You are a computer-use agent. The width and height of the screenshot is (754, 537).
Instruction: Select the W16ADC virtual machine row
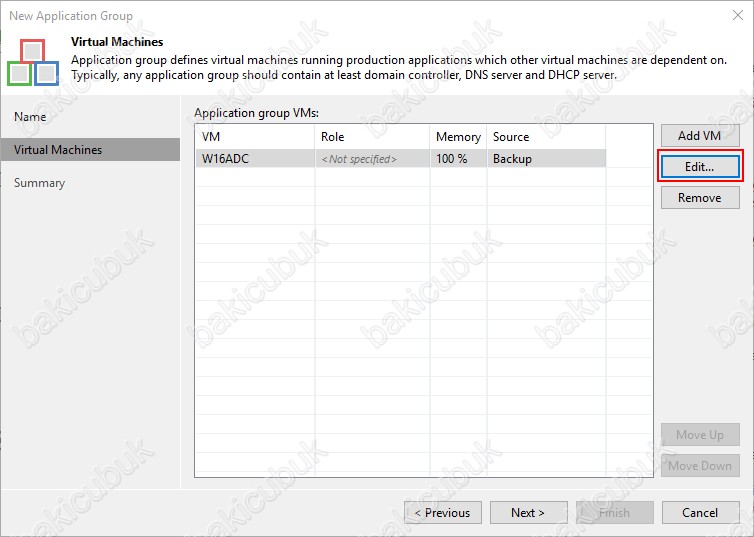[254, 159]
